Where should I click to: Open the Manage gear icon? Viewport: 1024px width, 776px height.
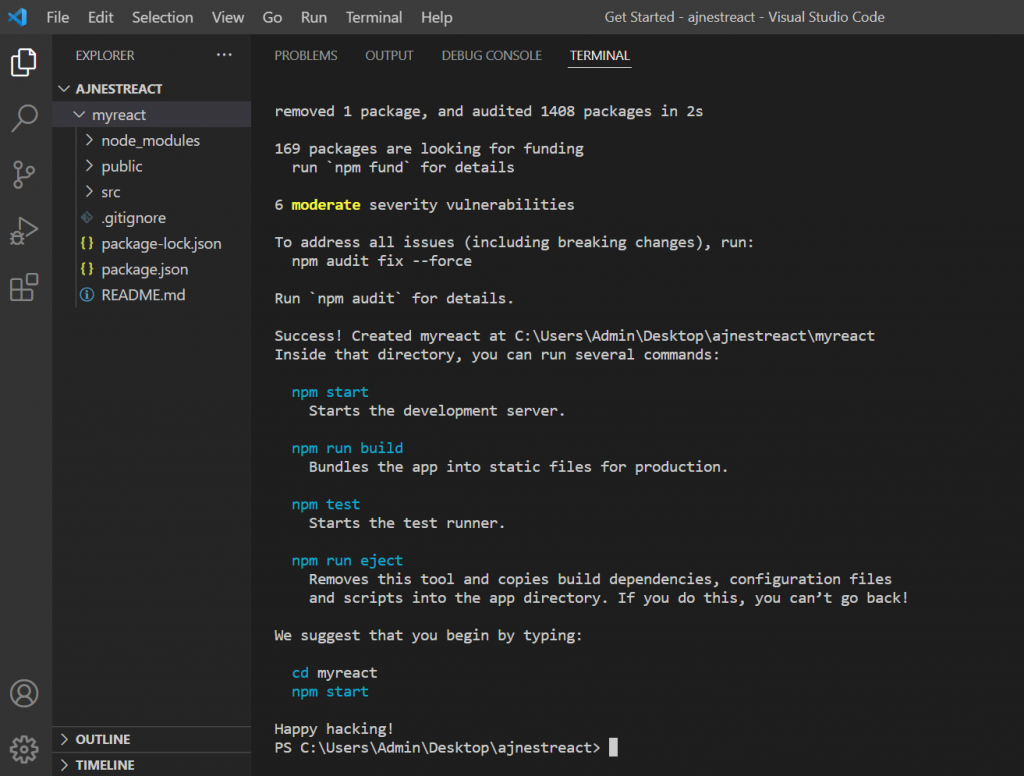(x=24, y=749)
